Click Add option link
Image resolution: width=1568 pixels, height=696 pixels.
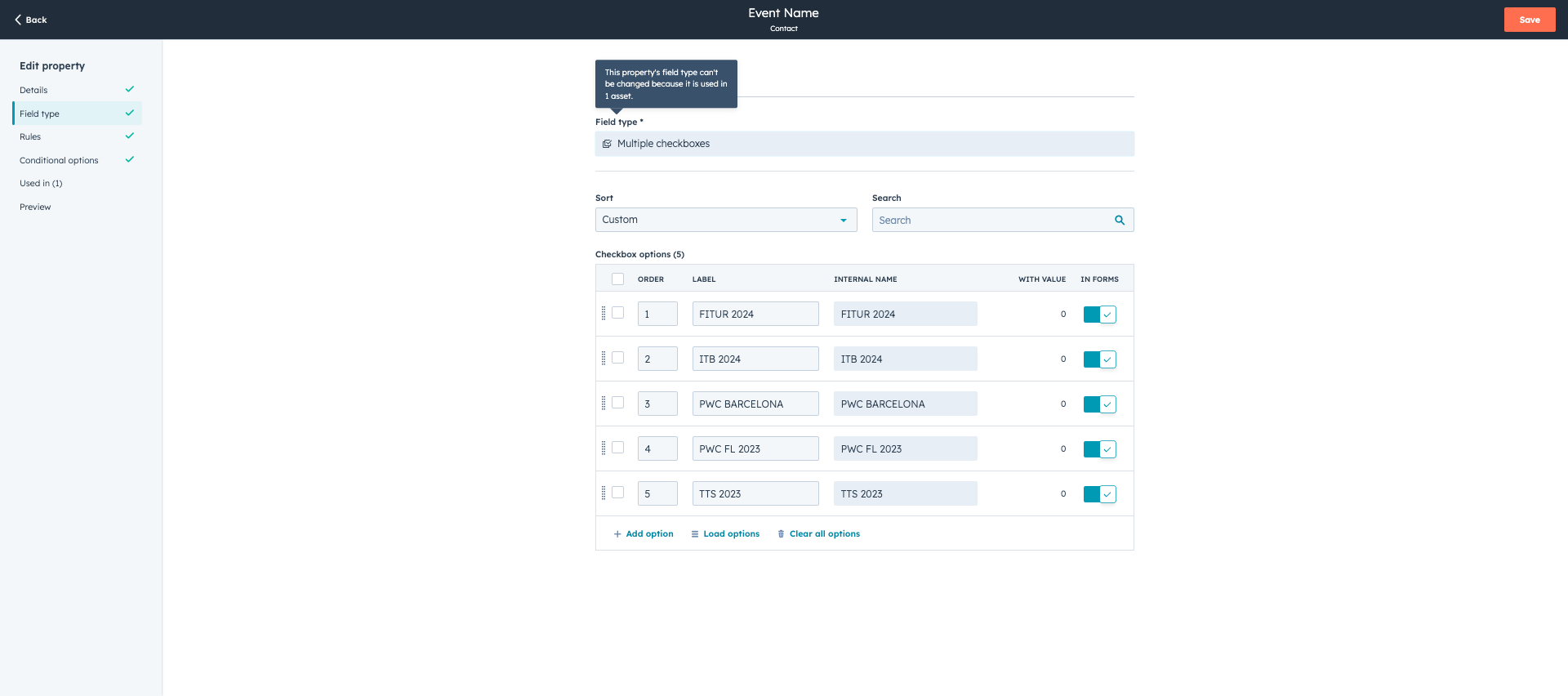tap(644, 533)
